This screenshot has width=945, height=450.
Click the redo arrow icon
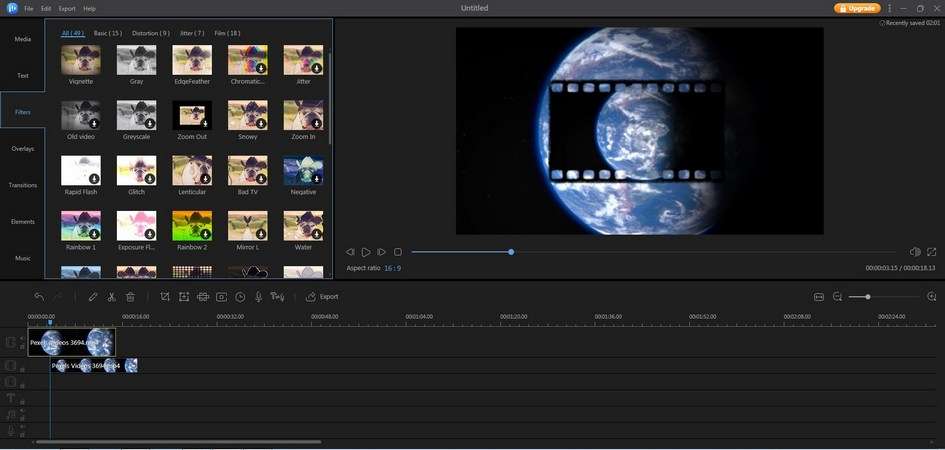point(58,296)
